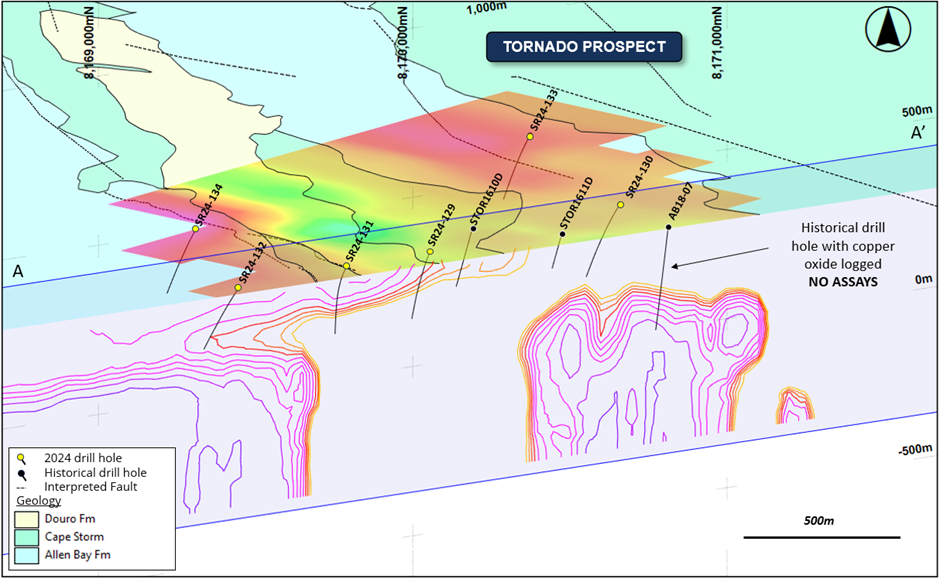
Task: Click the SR24-133 yellow drill hole symbol
Action: click(530, 134)
